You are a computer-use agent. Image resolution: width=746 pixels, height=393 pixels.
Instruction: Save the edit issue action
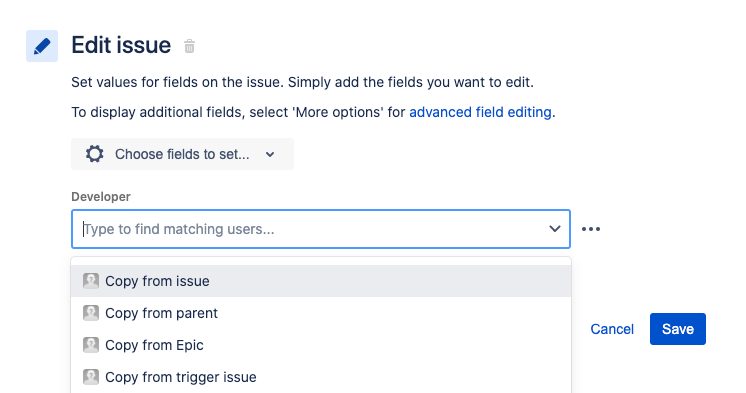pyautogui.click(x=678, y=329)
